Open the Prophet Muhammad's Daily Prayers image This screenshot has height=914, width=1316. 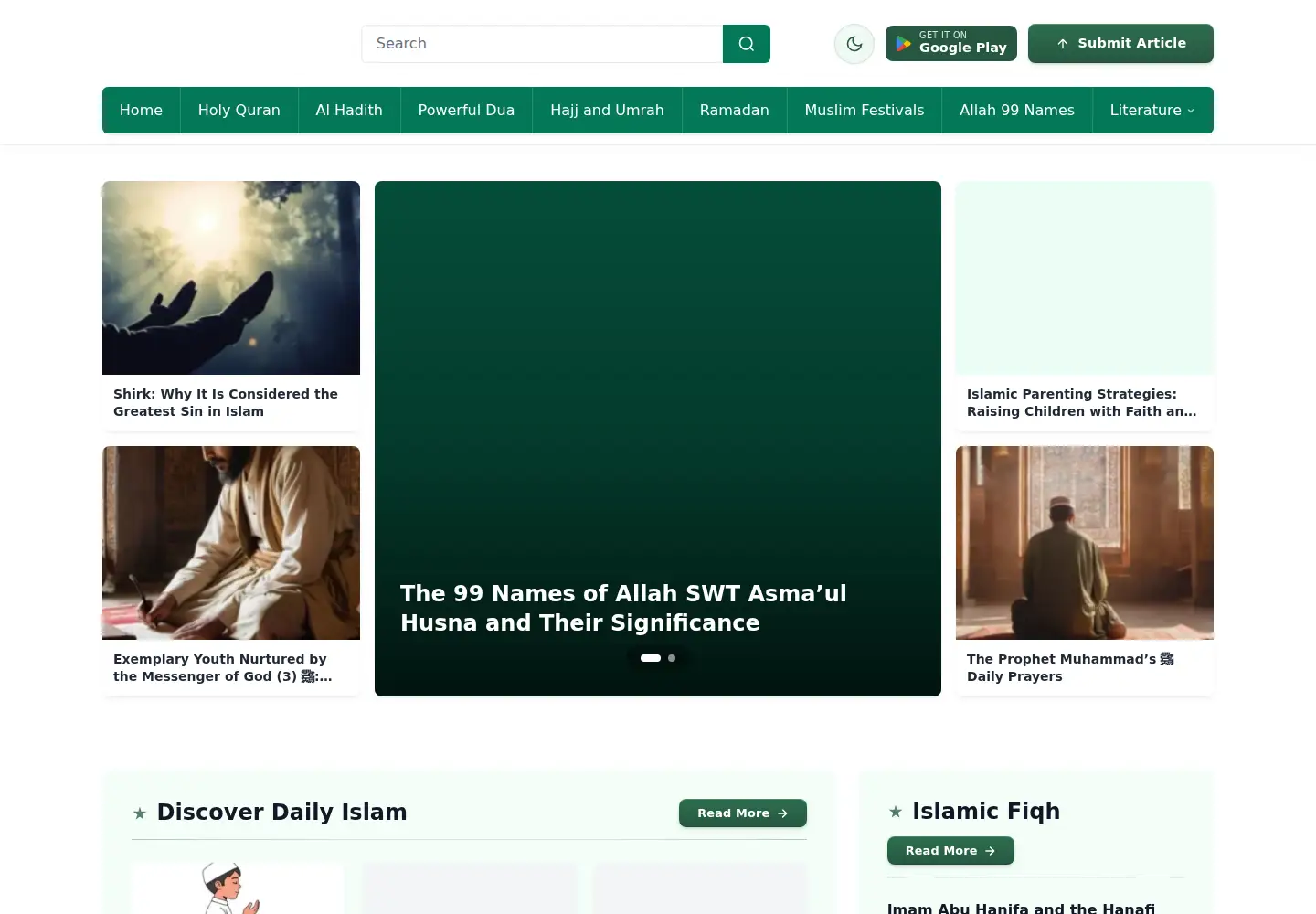[1085, 543]
